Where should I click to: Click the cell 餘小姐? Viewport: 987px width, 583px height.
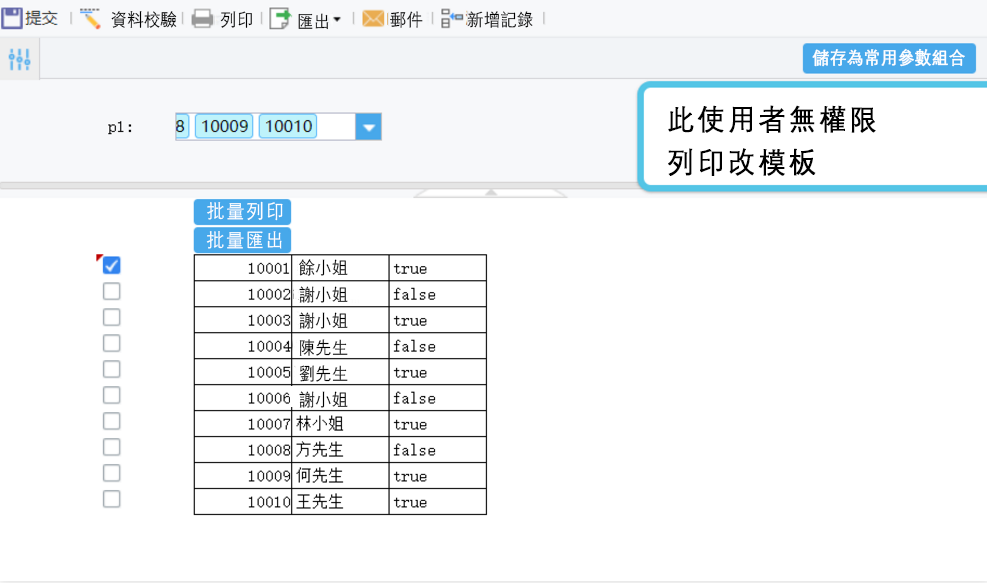[341, 268]
